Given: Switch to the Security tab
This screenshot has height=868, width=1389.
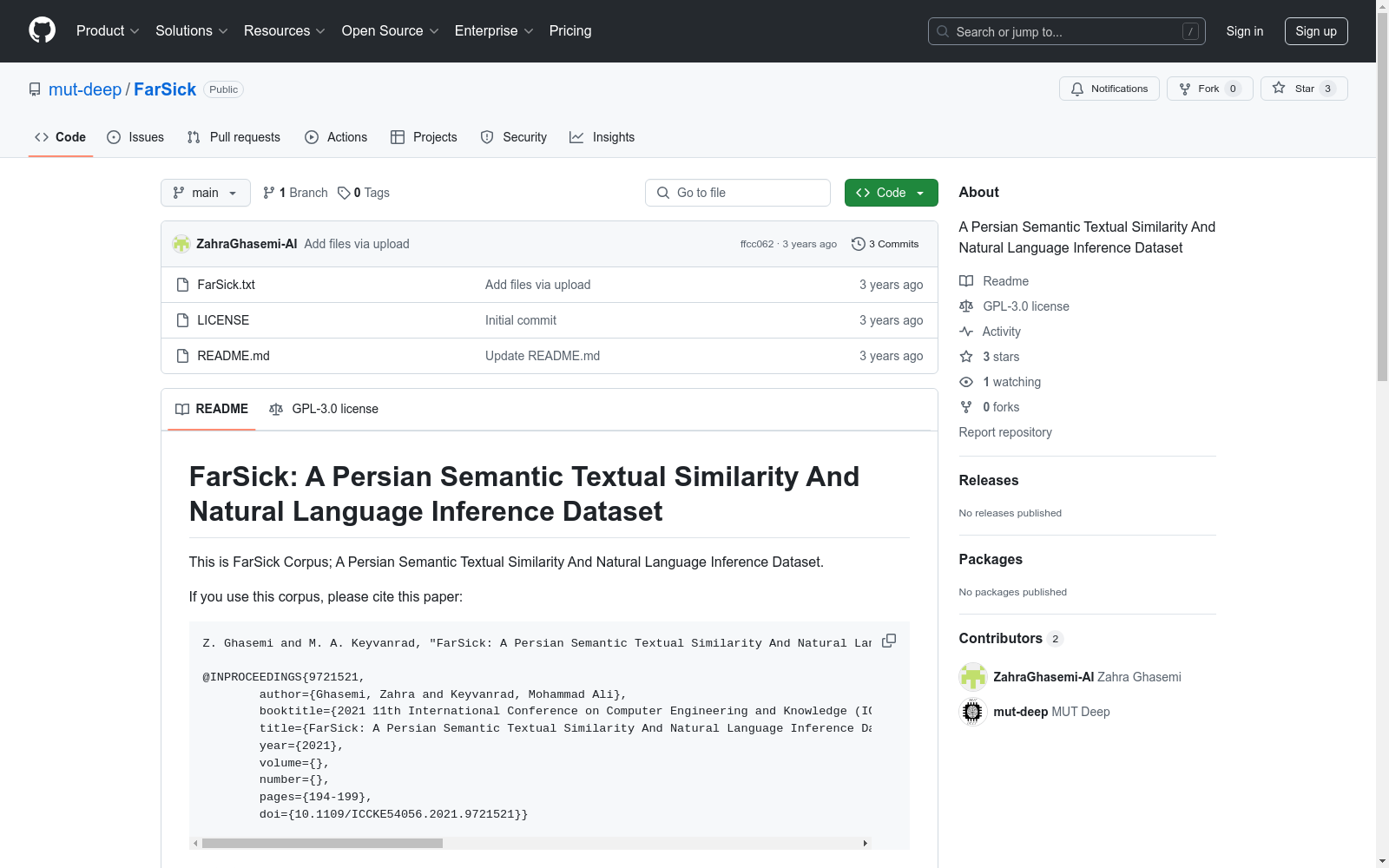Looking at the screenshot, I should [x=514, y=137].
